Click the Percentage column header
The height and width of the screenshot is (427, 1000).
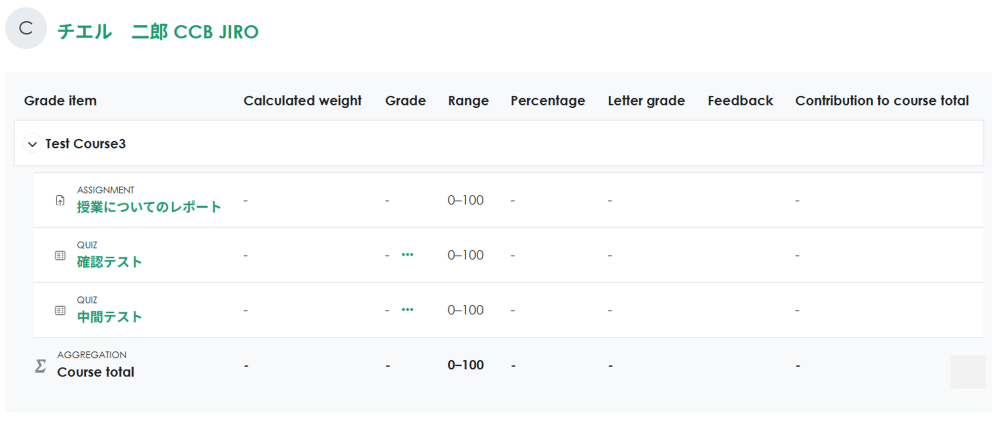(547, 101)
